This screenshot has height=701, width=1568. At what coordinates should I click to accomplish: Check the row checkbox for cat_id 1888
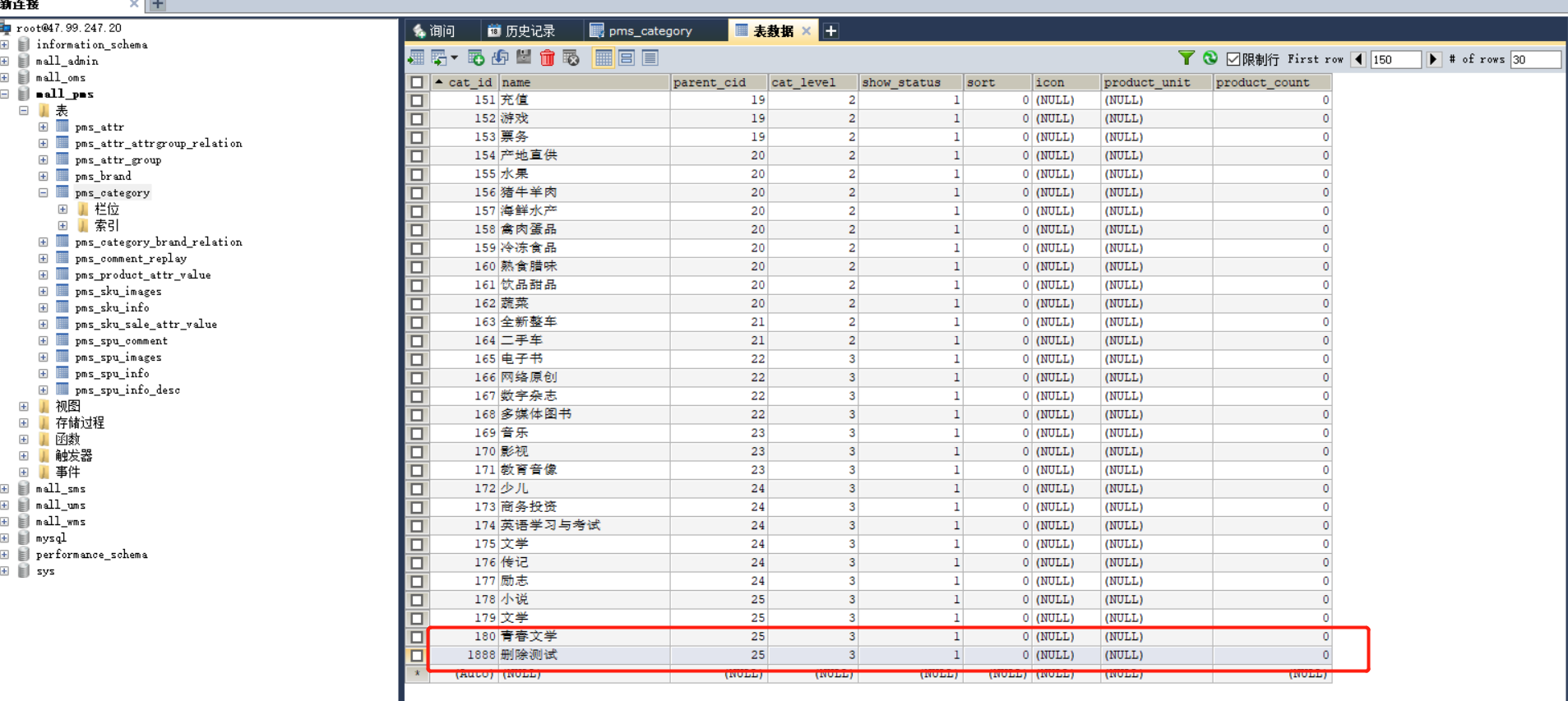point(417,656)
